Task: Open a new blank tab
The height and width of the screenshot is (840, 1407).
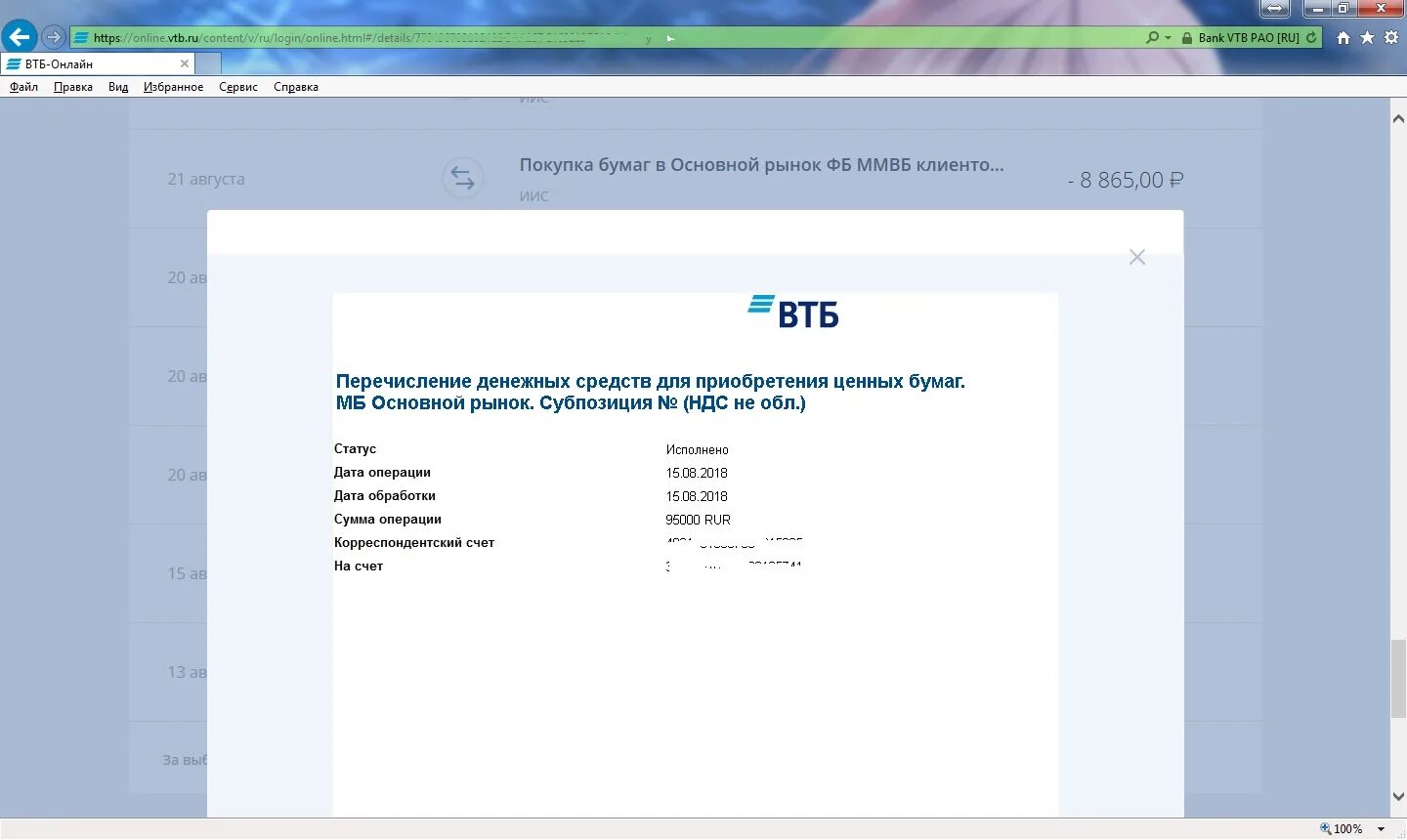Action: (208, 63)
